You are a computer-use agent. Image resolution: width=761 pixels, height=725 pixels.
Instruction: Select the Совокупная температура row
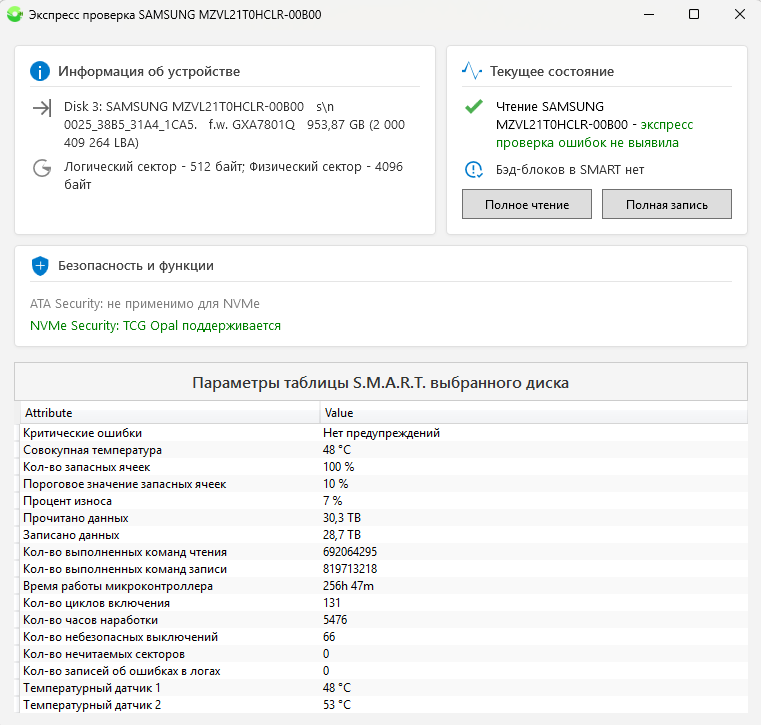click(383, 450)
